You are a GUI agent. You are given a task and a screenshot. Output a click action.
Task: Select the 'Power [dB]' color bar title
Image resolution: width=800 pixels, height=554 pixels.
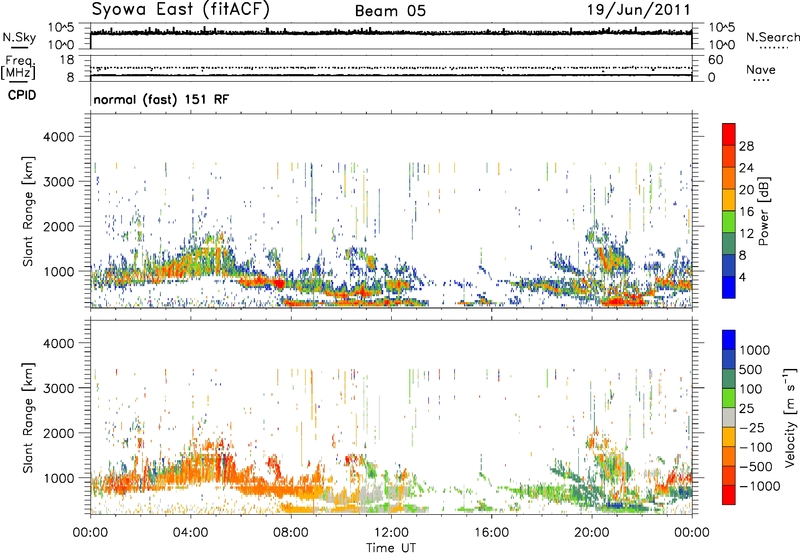763,211
